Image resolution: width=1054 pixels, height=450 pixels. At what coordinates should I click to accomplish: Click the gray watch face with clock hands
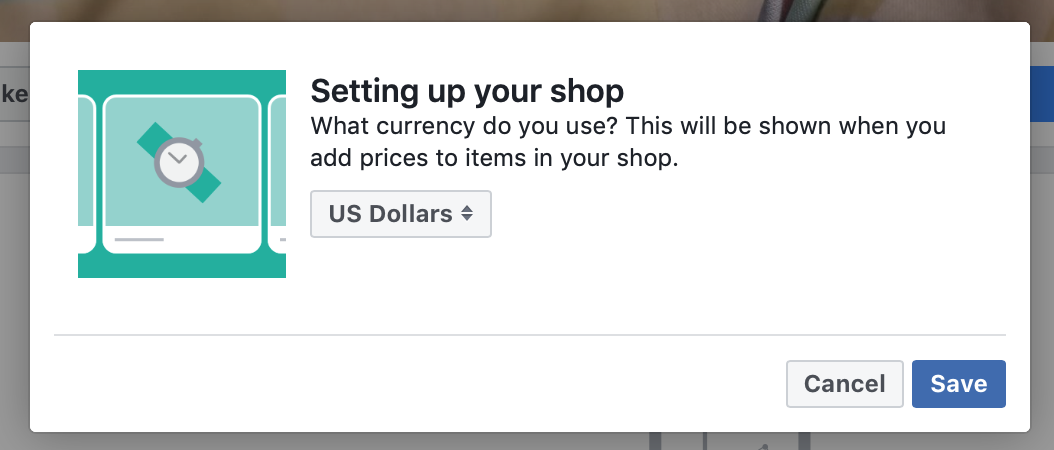[x=179, y=162]
